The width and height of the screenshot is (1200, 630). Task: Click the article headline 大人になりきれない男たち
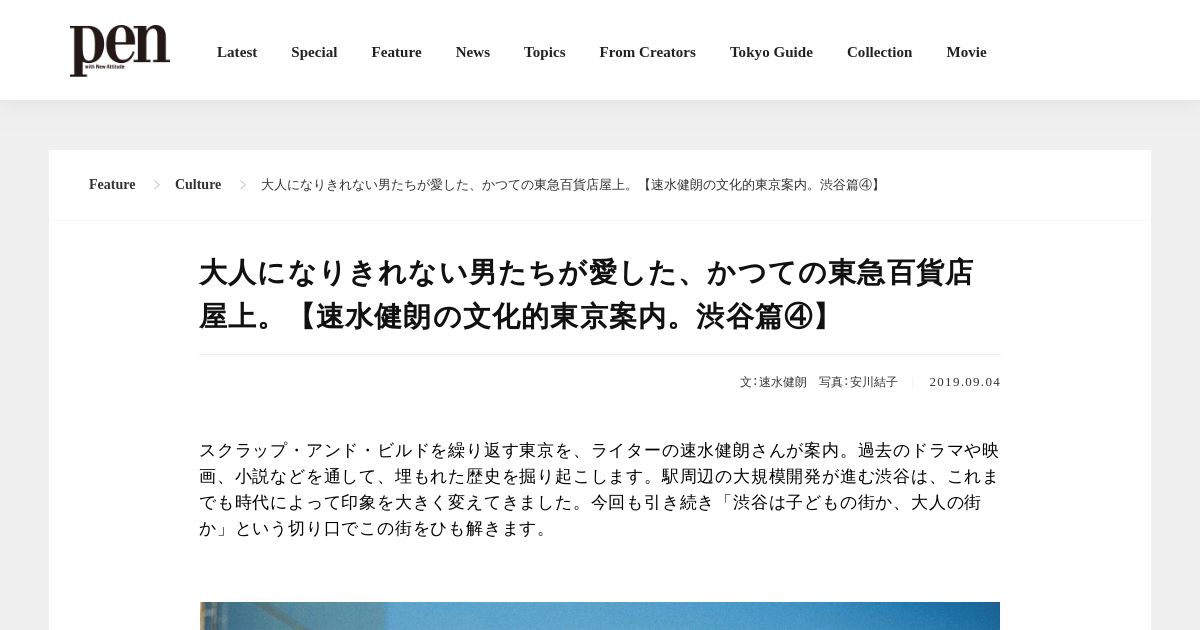(x=586, y=294)
